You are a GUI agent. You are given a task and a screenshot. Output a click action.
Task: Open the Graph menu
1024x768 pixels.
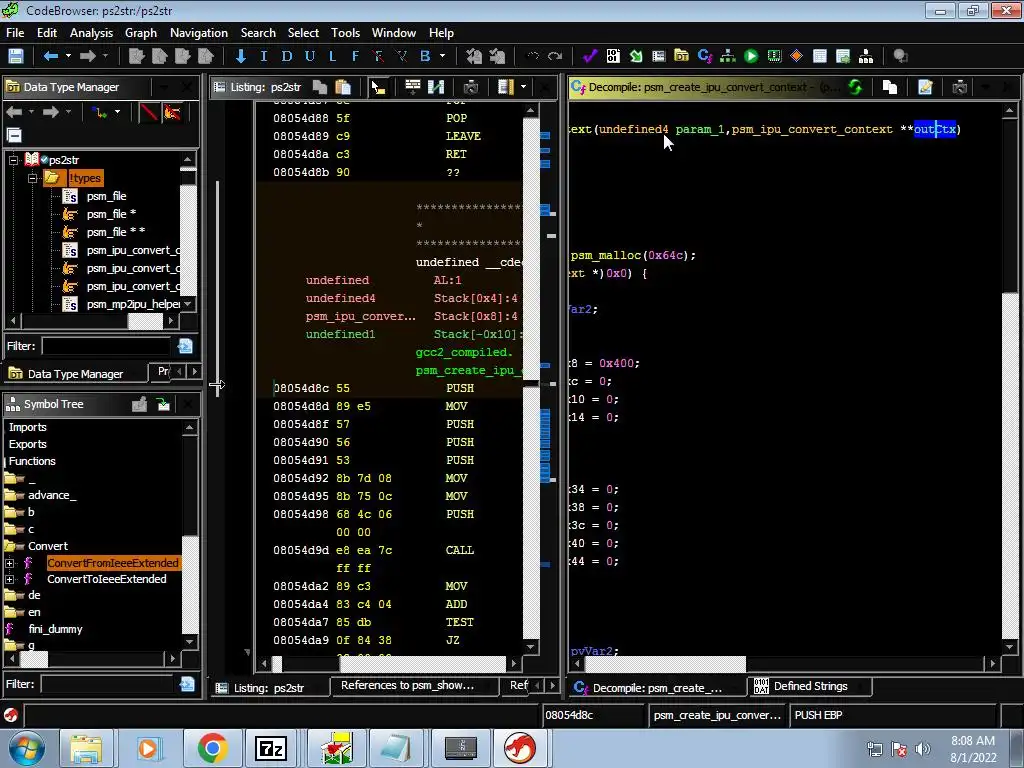click(x=141, y=33)
